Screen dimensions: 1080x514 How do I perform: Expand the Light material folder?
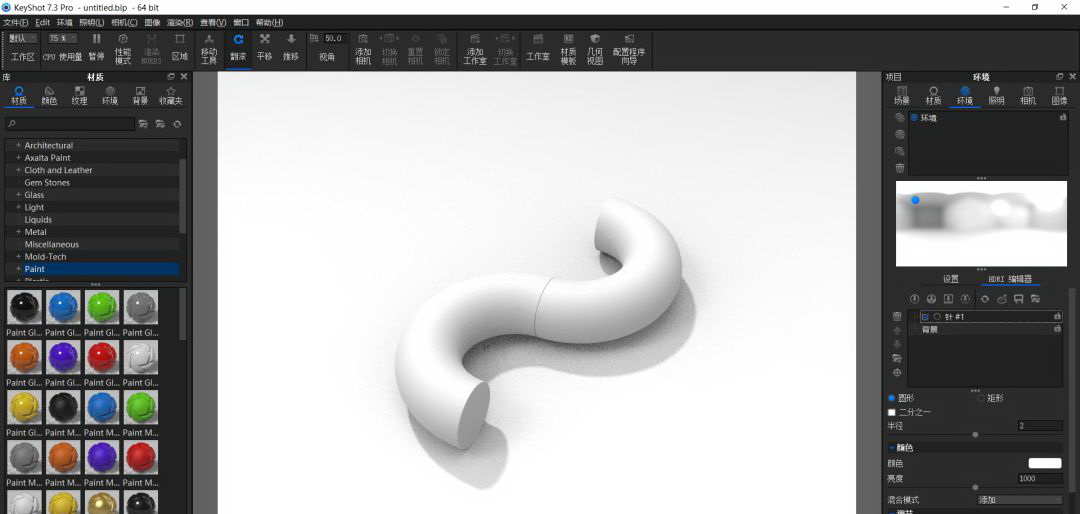coord(19,207)
